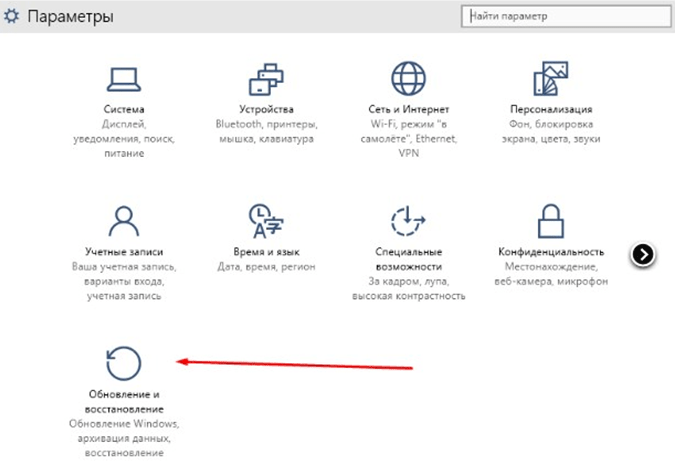This screenshot has width=675, height=469.
Task: Click the Устройства label text
Action: [266, 109]
